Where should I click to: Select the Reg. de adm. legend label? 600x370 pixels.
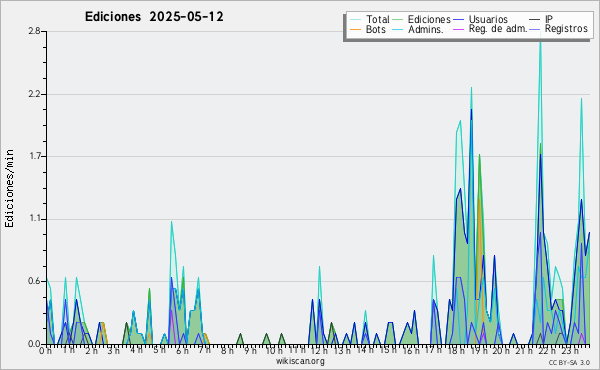498,29
